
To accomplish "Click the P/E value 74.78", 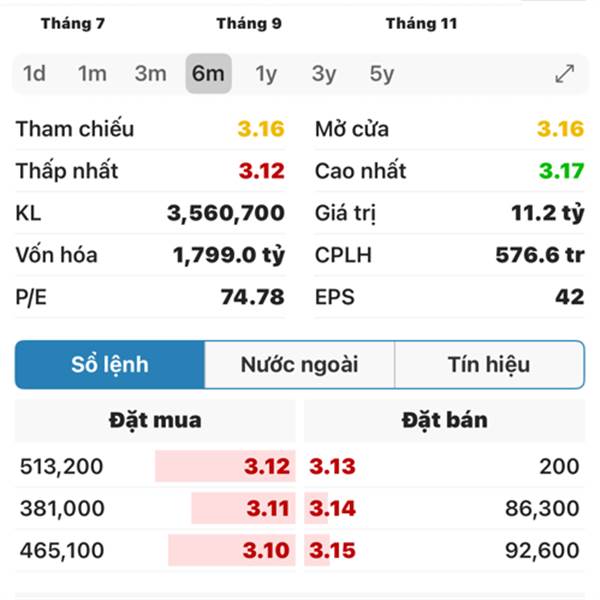I will (x=253, y=297).
